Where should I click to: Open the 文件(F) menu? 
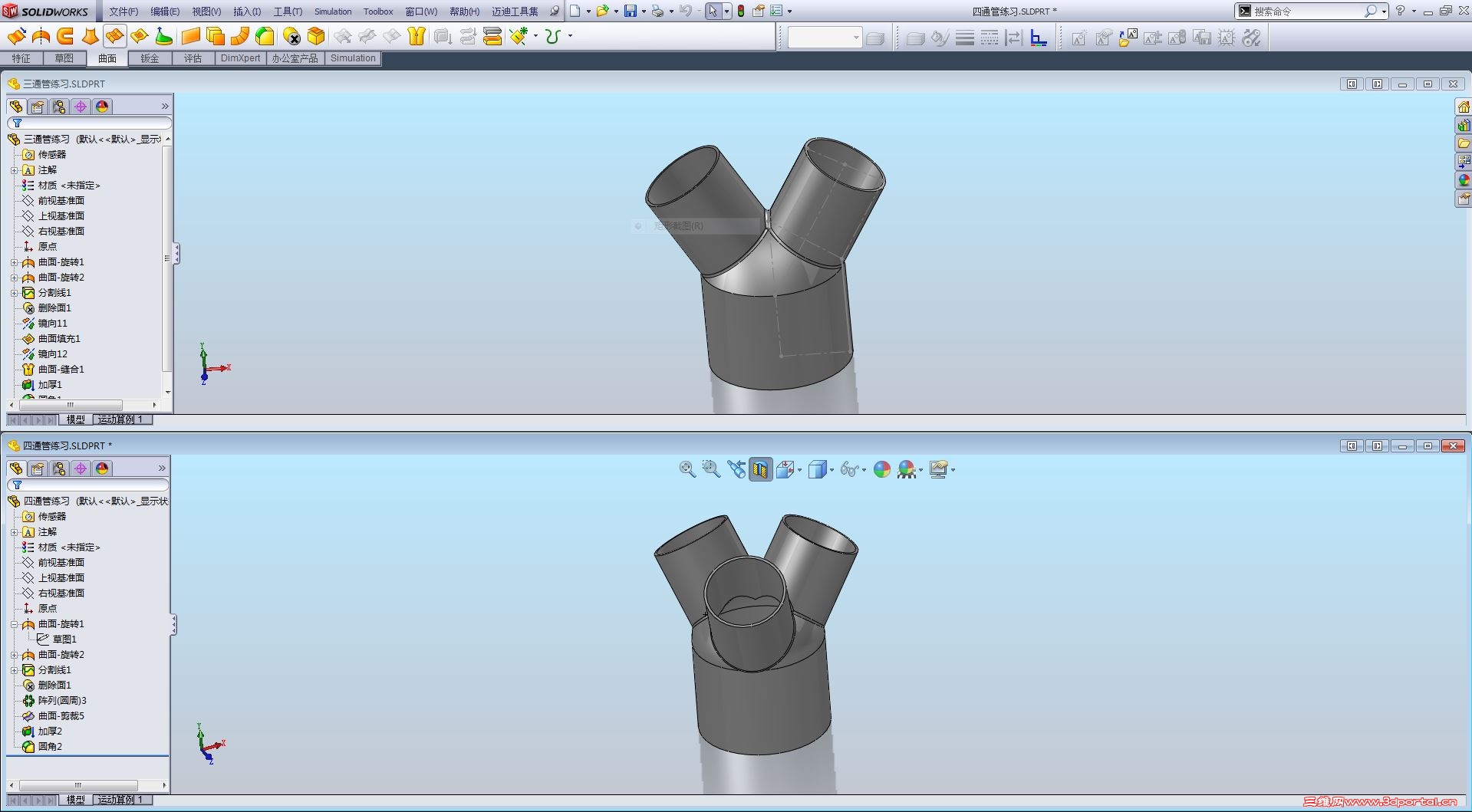123,12
